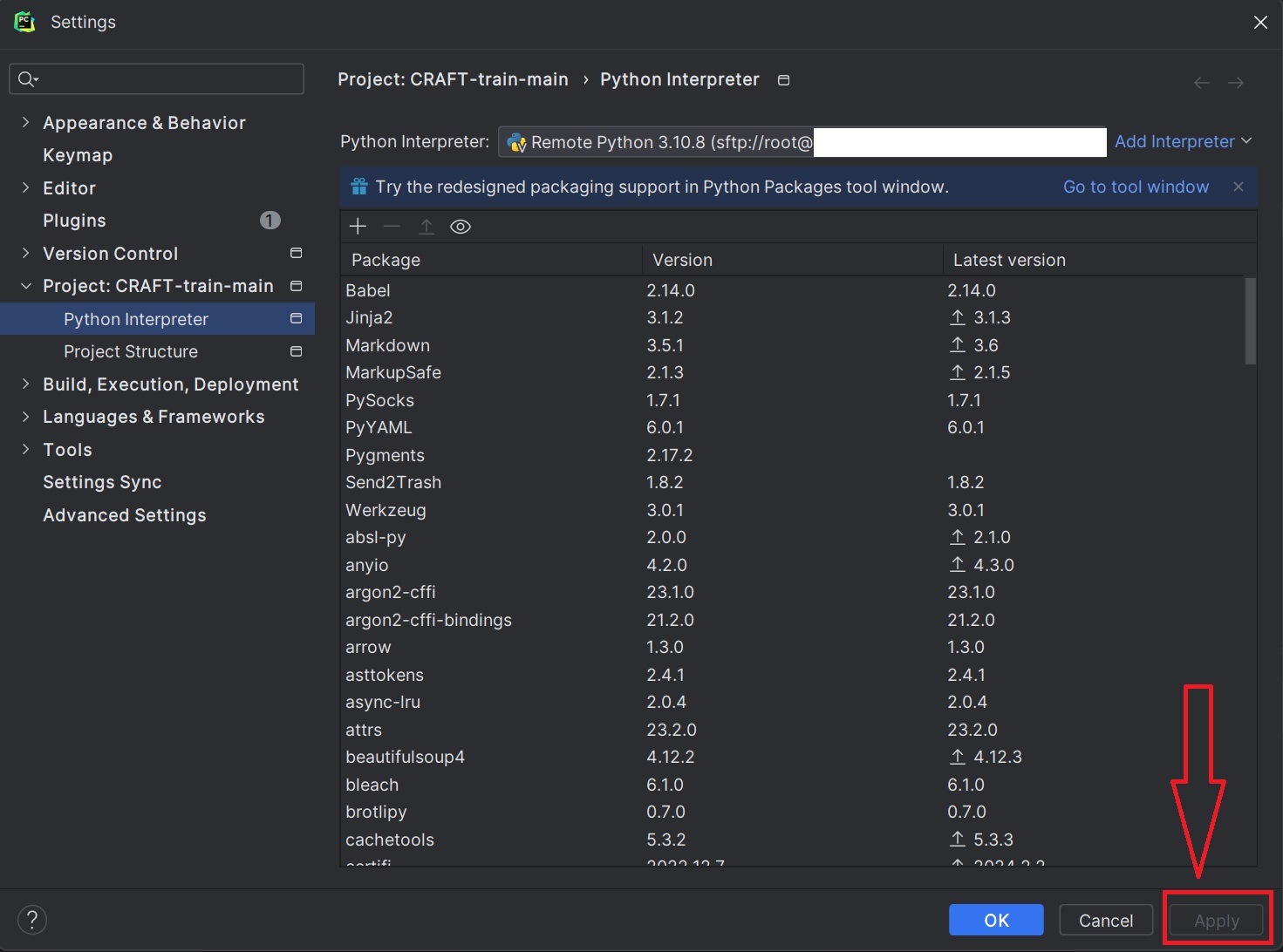The width and height of the screenshot is (1283, 952).
Task: Click the install package plus icon
Action: 358,227
